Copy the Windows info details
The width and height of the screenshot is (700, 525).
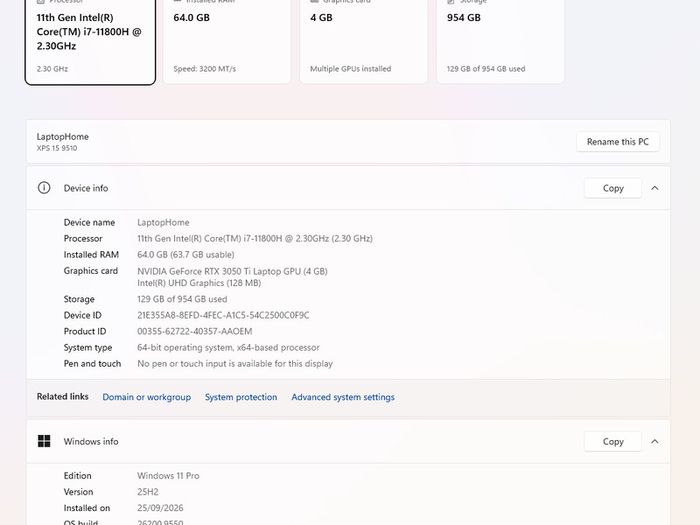click(613, 442)
